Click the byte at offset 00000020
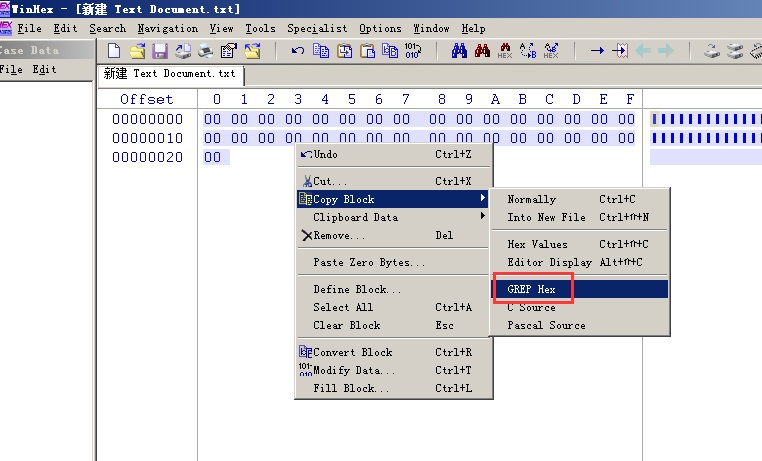 tap(212, 157)
